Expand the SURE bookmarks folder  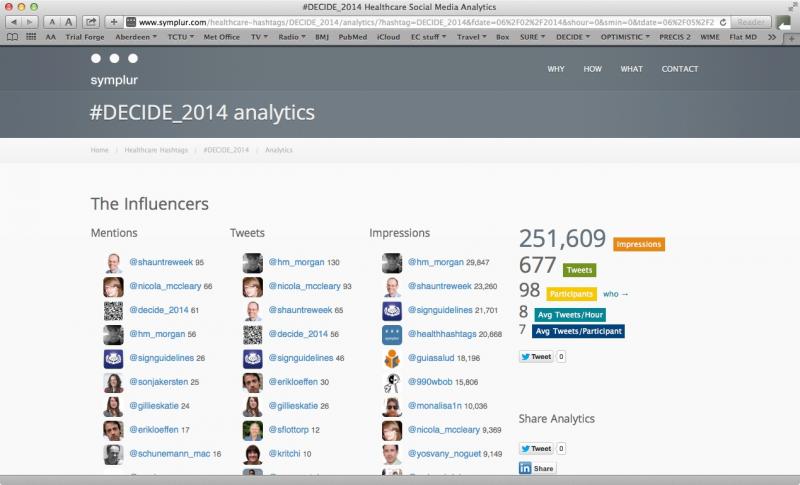click(x=533, y=37)
